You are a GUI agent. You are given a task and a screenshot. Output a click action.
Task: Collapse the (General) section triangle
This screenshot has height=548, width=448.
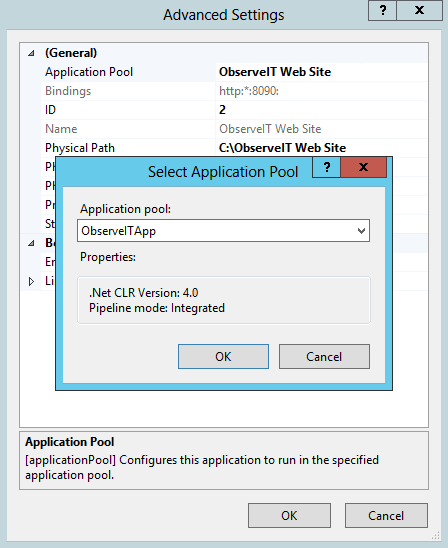click(x=31, y=53)
